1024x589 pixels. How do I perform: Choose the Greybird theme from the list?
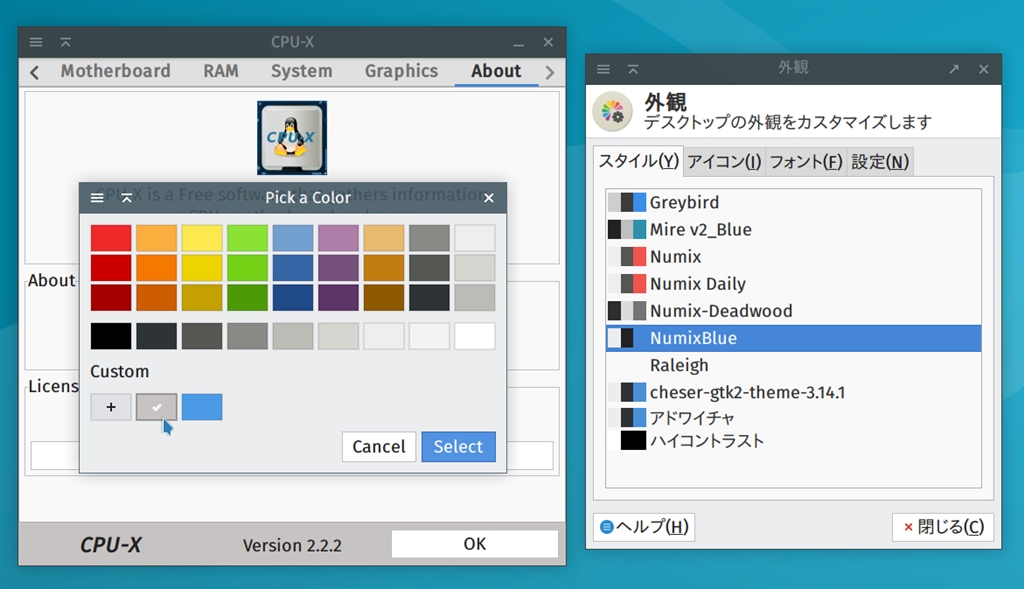(684, 202)
